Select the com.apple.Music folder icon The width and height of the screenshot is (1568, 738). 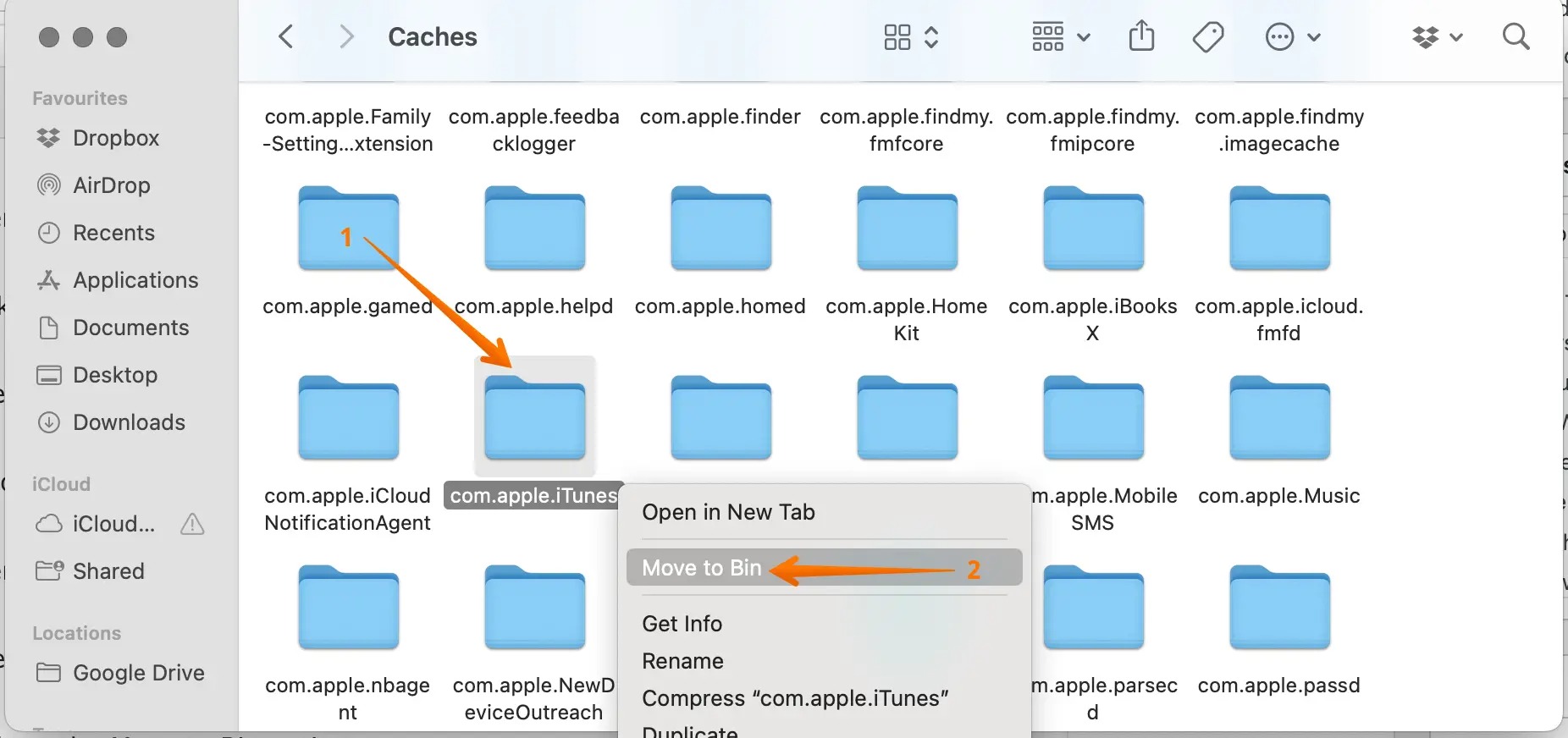click(x=1279, y=418)
